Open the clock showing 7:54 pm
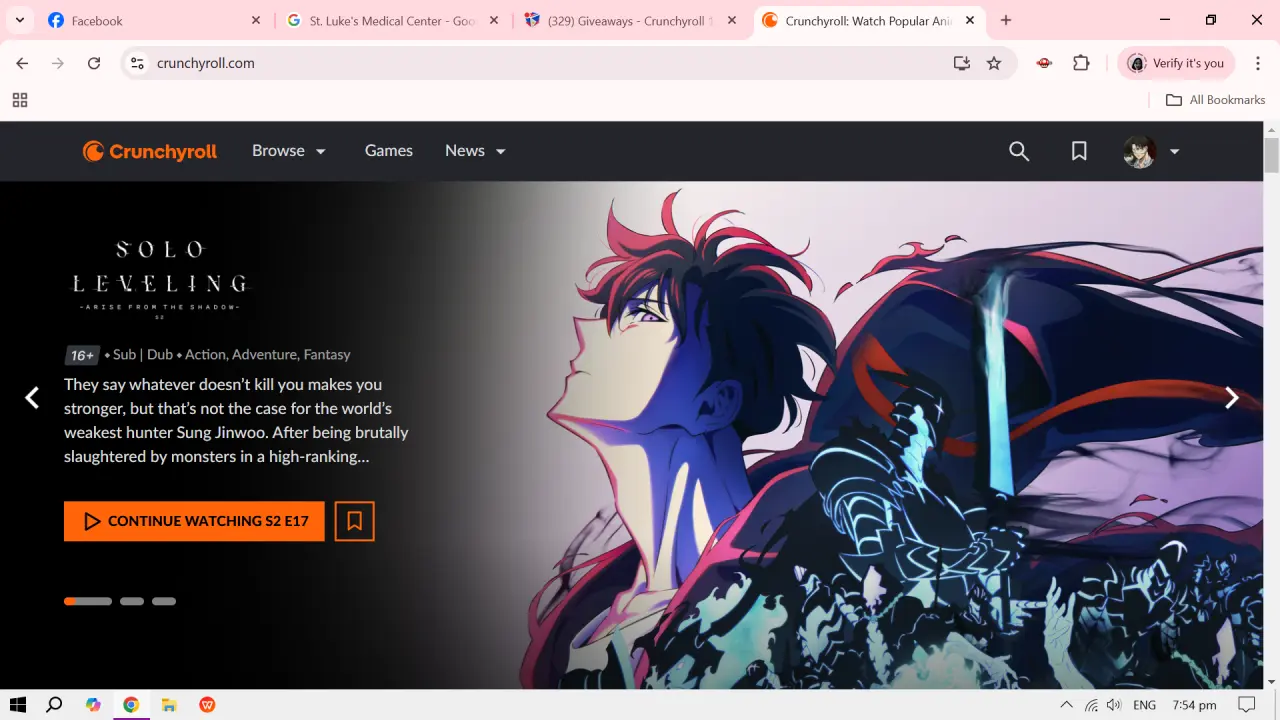 pyautogui.click(x=1194, y=705)
